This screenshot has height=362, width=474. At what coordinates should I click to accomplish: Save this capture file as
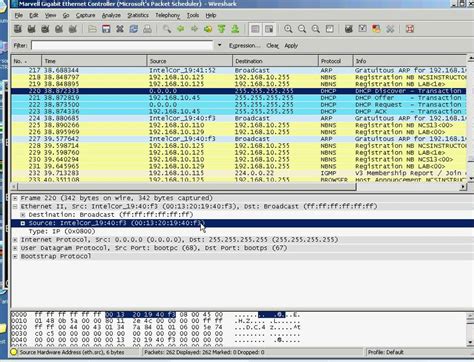coord(106,29)
